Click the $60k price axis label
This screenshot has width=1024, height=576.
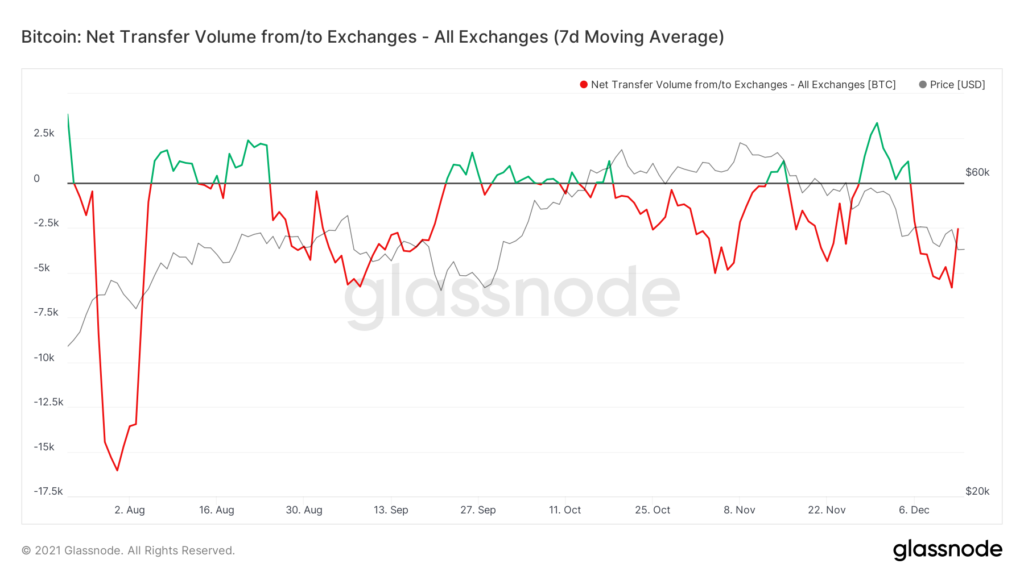point(977,172)
